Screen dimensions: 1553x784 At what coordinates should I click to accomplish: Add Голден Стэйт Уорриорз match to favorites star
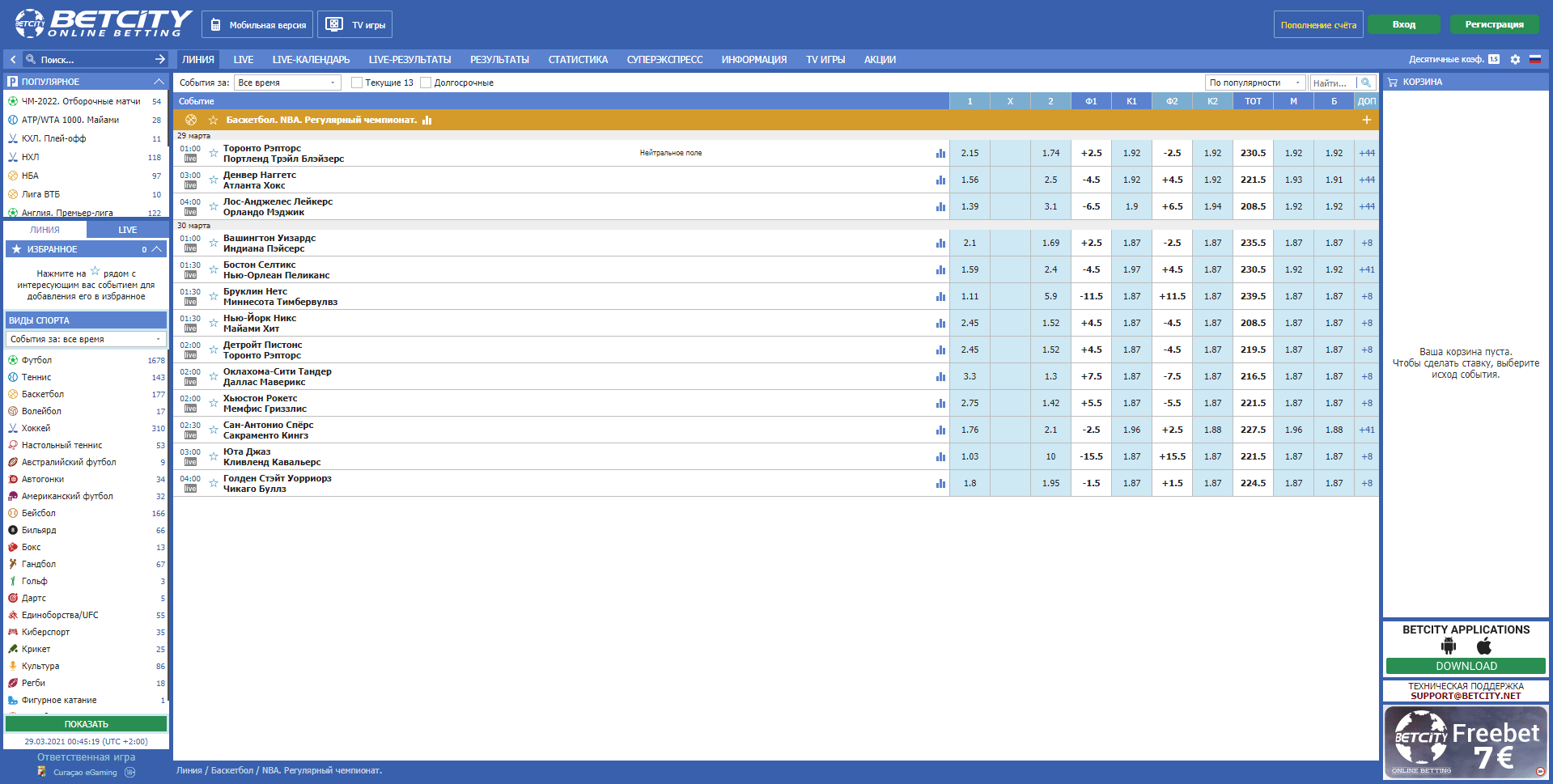pyautogui.click(x=214, y=483)
